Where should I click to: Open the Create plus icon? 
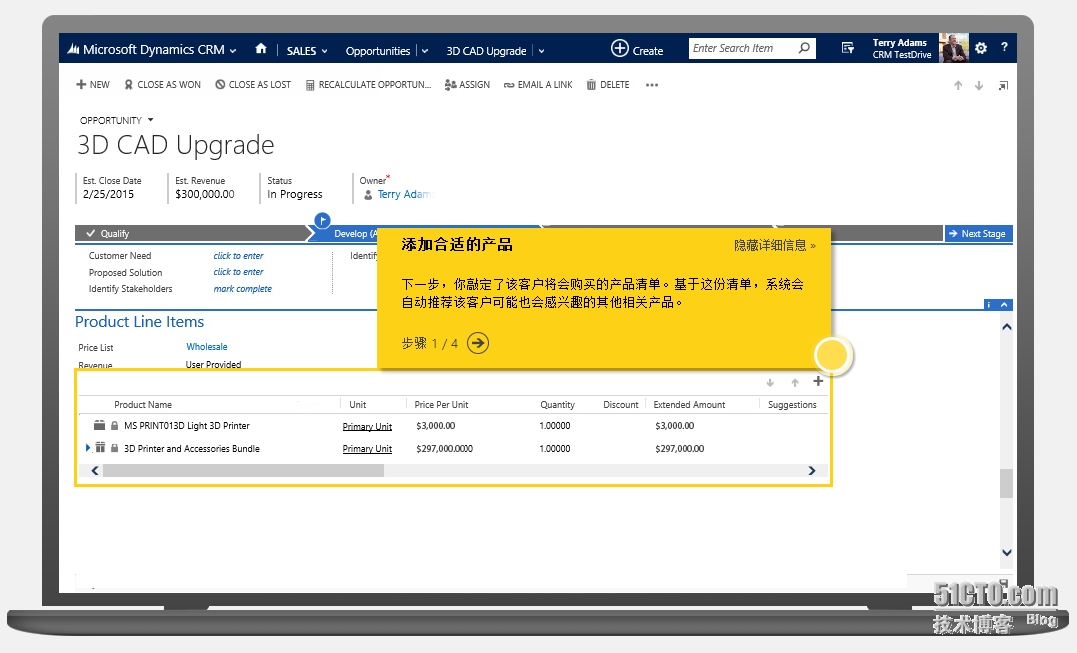point(620,48)
